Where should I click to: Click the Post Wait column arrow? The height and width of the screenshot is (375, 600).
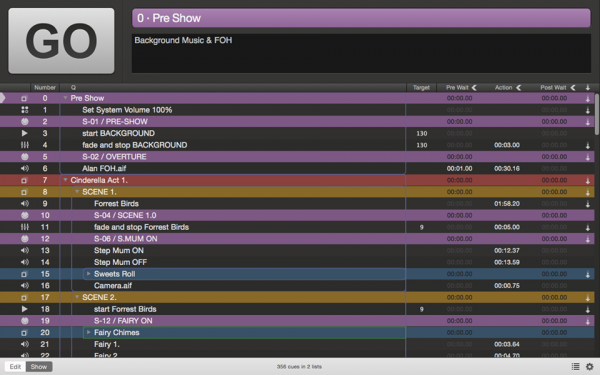pos(573,88)
